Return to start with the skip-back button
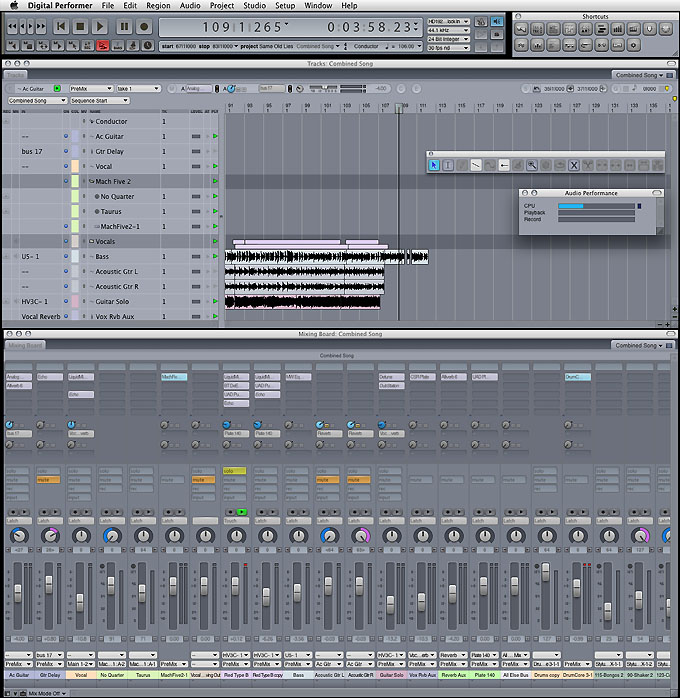The width and height of the screenshot is (680, 698). click(x=61, y=27)
